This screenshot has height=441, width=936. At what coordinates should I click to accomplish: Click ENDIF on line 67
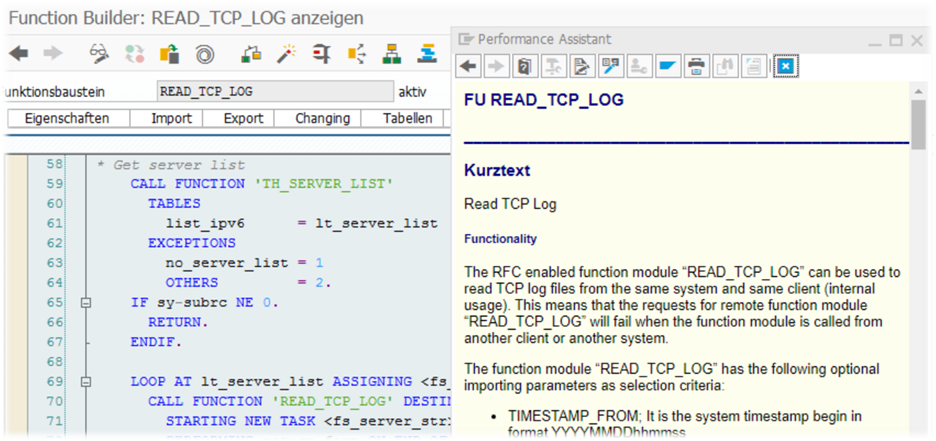[157, 343]
